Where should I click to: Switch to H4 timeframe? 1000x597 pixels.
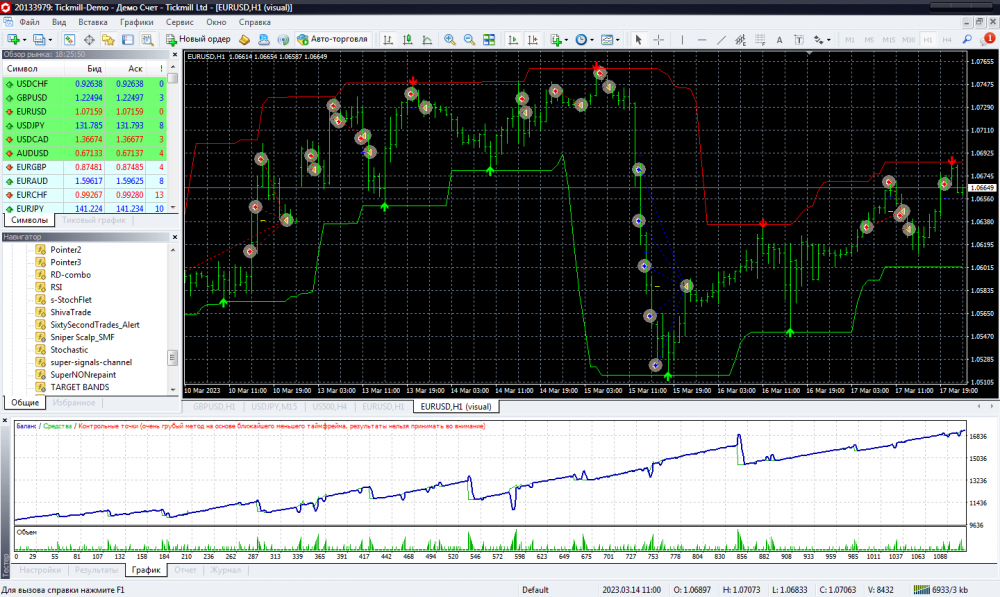[947, 40]
